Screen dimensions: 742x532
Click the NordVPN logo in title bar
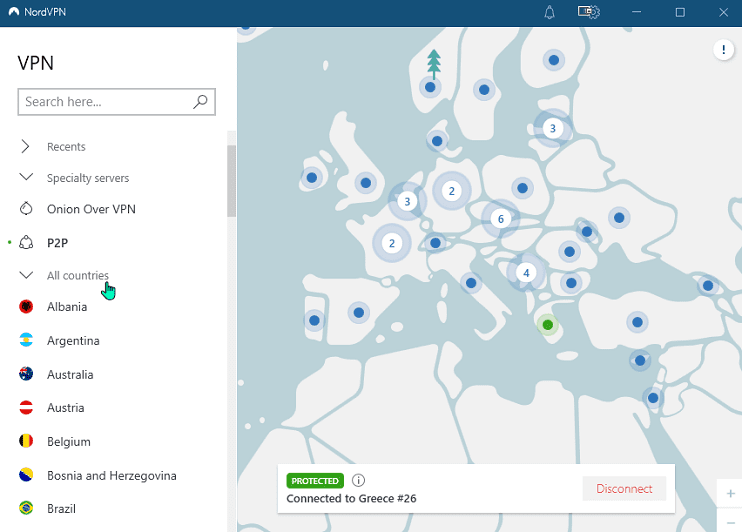click(14, 12)
